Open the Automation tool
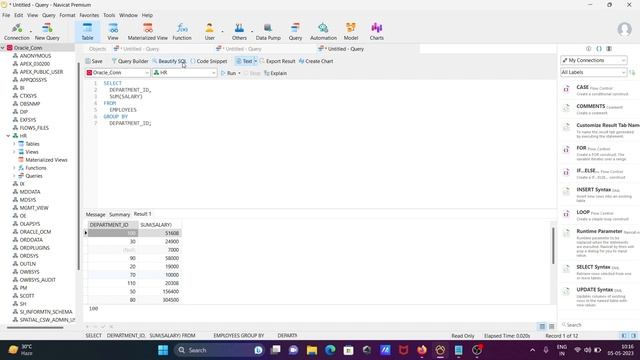The height and width of the screenshot is (360, 640). coord(323,31)
